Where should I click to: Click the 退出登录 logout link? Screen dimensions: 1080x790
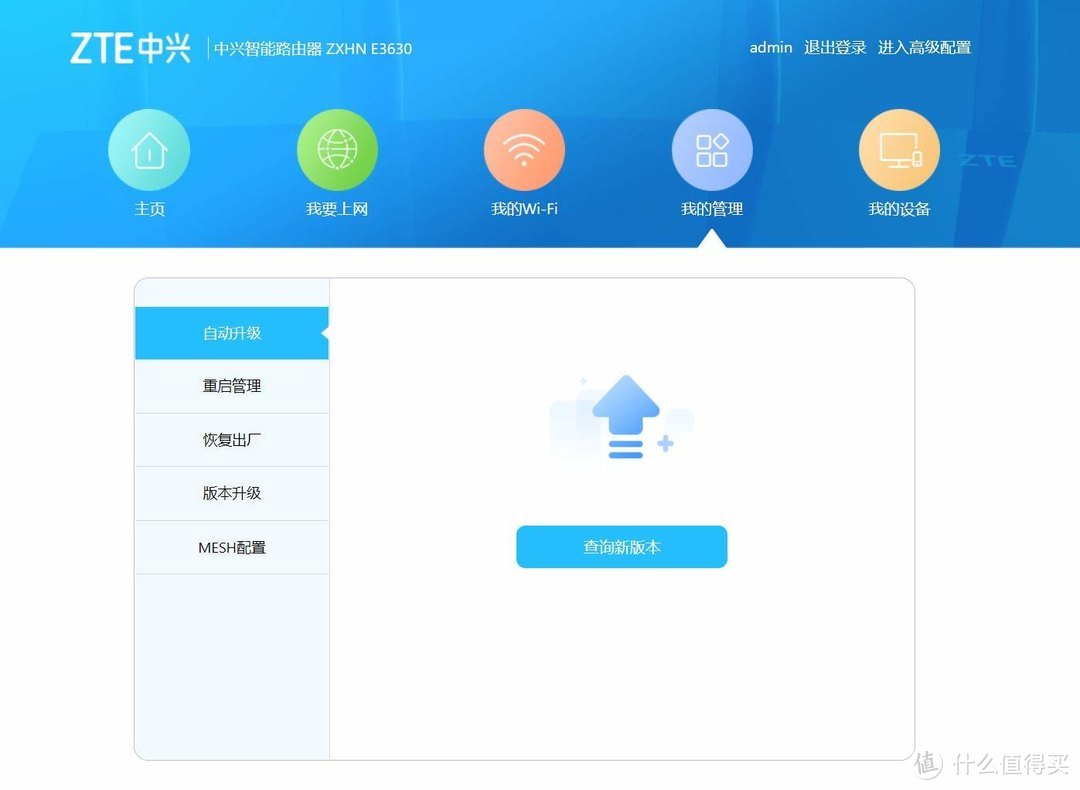(x=835, y=47)
